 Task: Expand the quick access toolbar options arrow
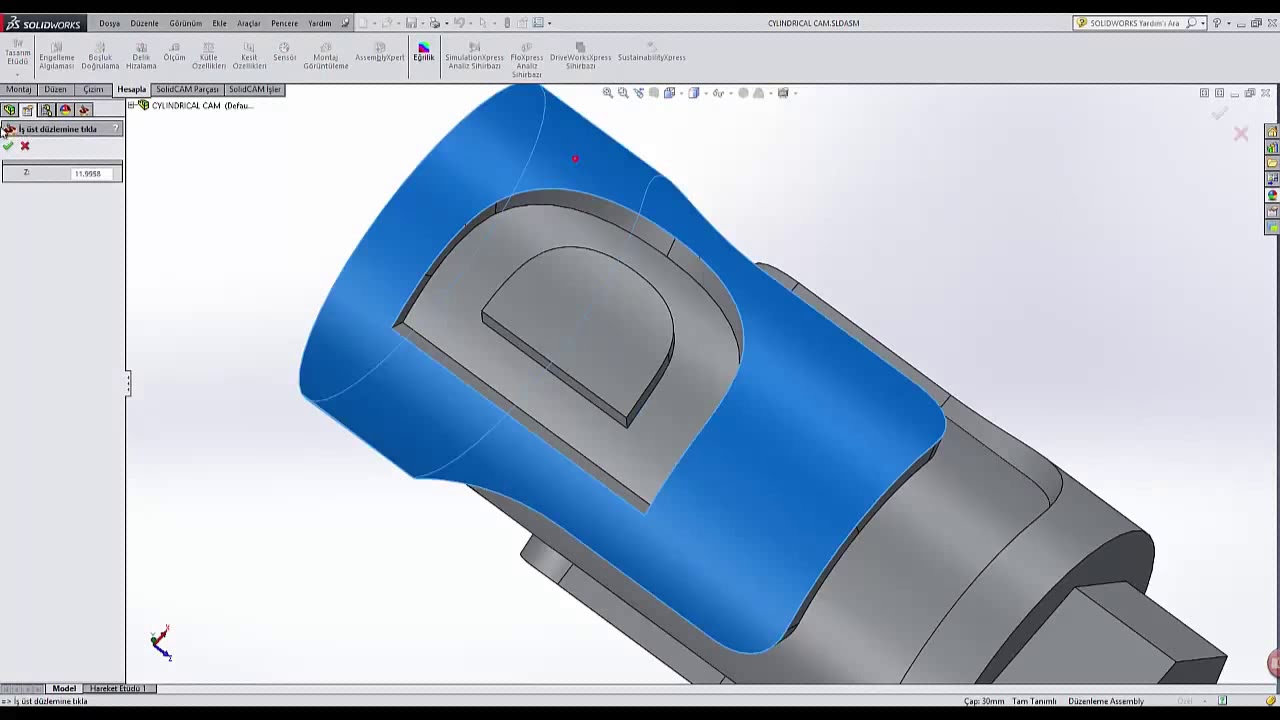pyautogui.click(x=549, y=23)
